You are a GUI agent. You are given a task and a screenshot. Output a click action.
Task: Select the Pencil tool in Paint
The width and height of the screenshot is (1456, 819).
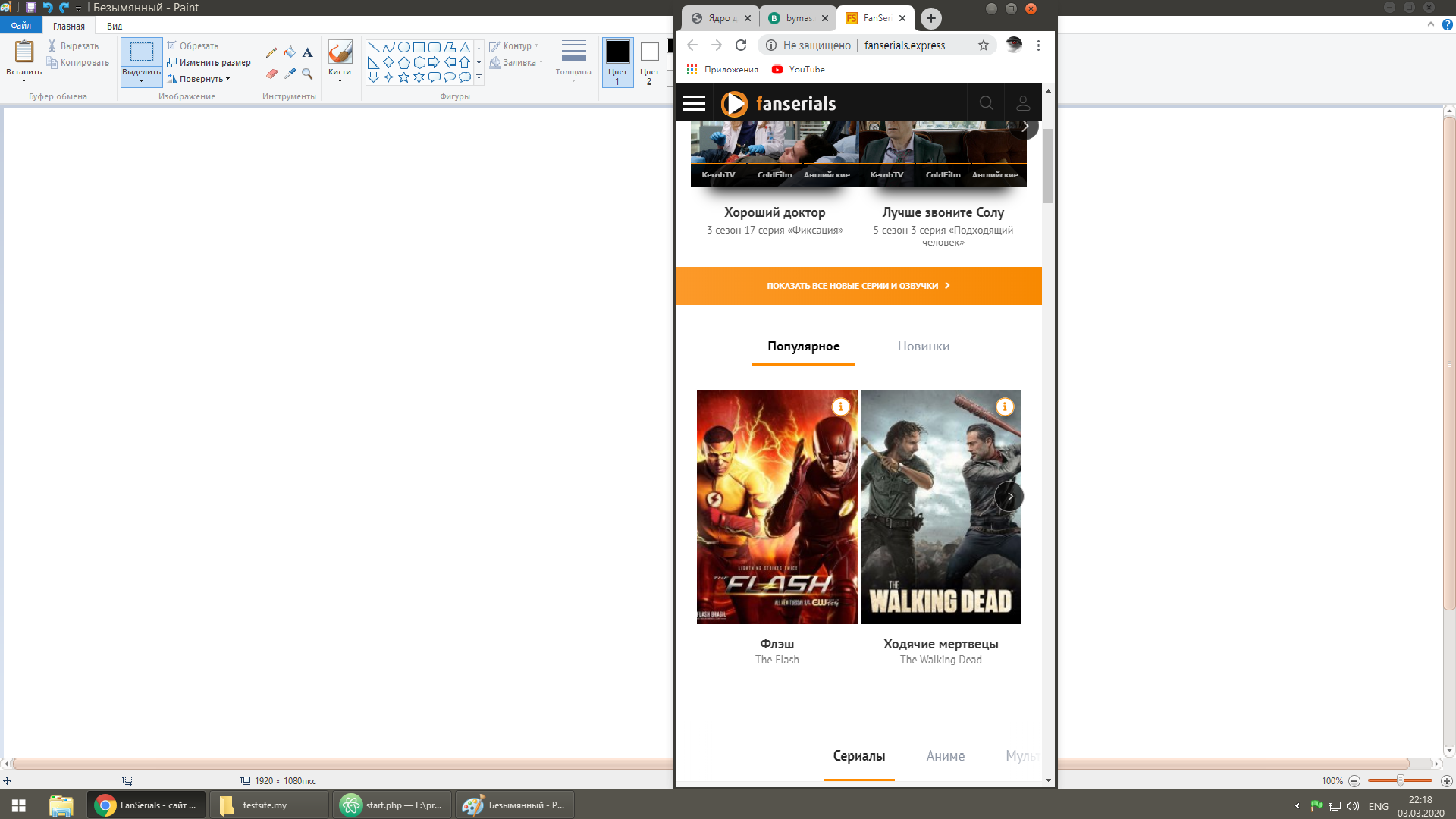coord(271,52)
